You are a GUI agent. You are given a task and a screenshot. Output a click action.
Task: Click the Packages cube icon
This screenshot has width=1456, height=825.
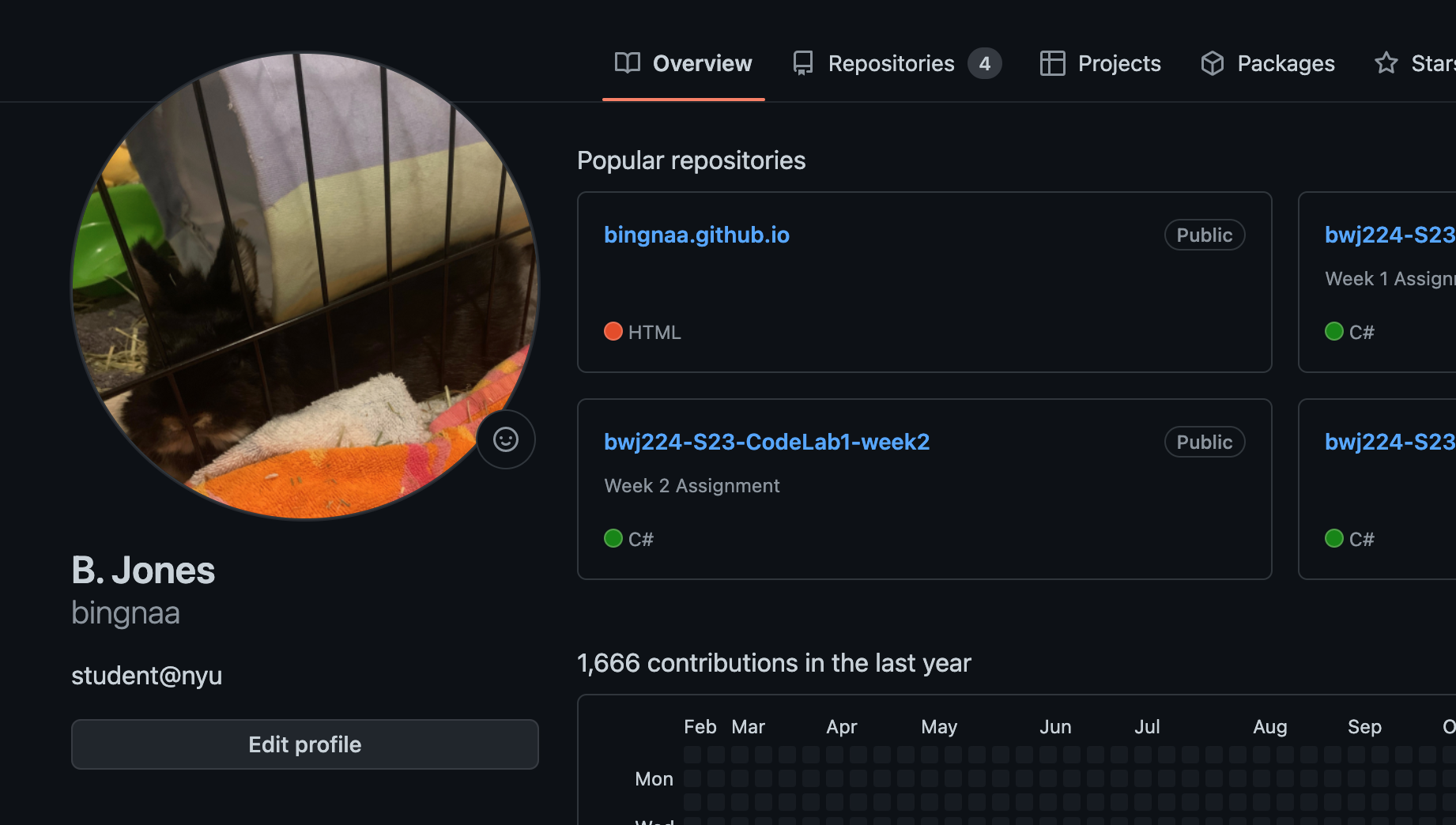pos(1212,63)
